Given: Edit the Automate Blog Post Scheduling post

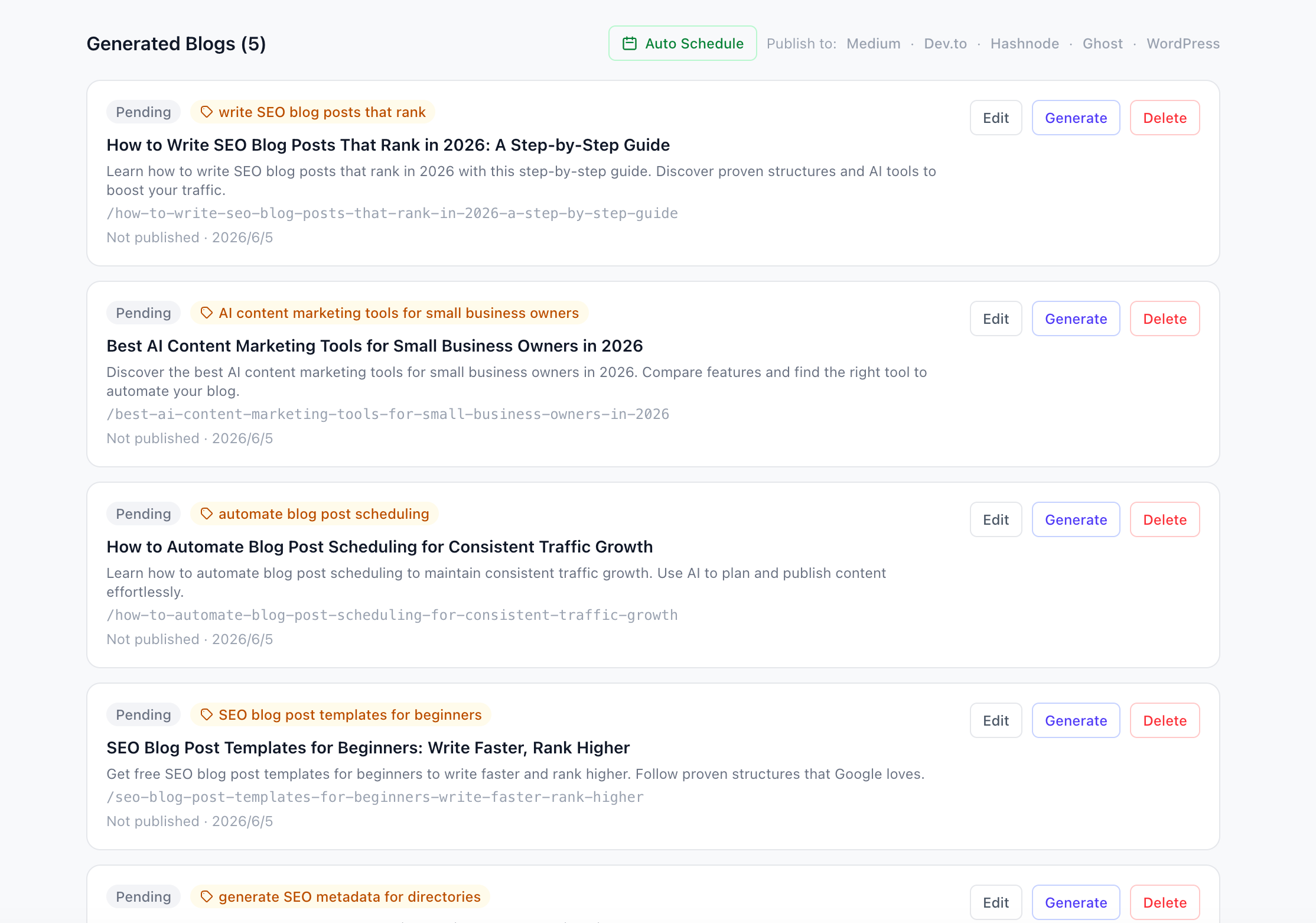Looking at the screenshot, I should coord(996,519).
